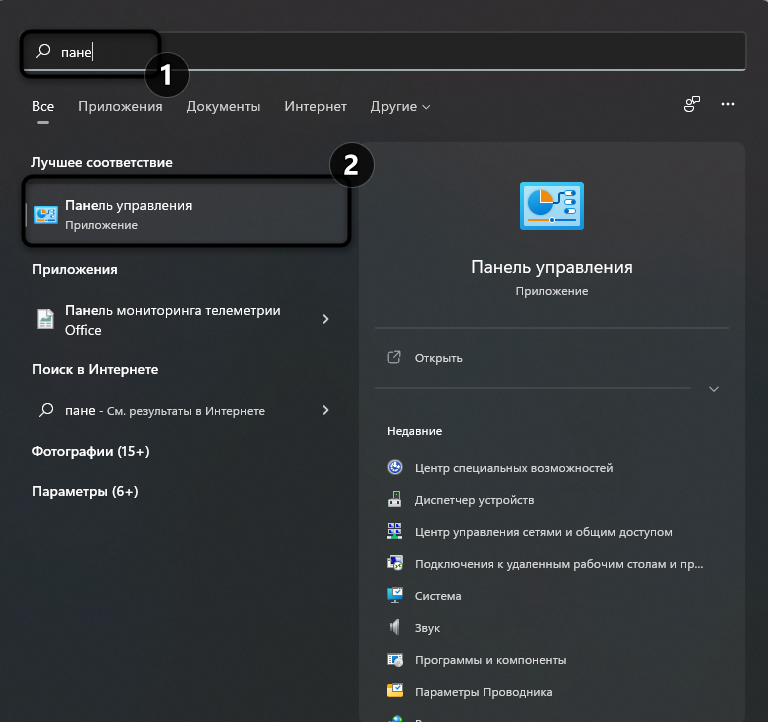Click the Звук speaker icon
The width and height of the screenshot is (768, 722).
(x=395, y=627)
